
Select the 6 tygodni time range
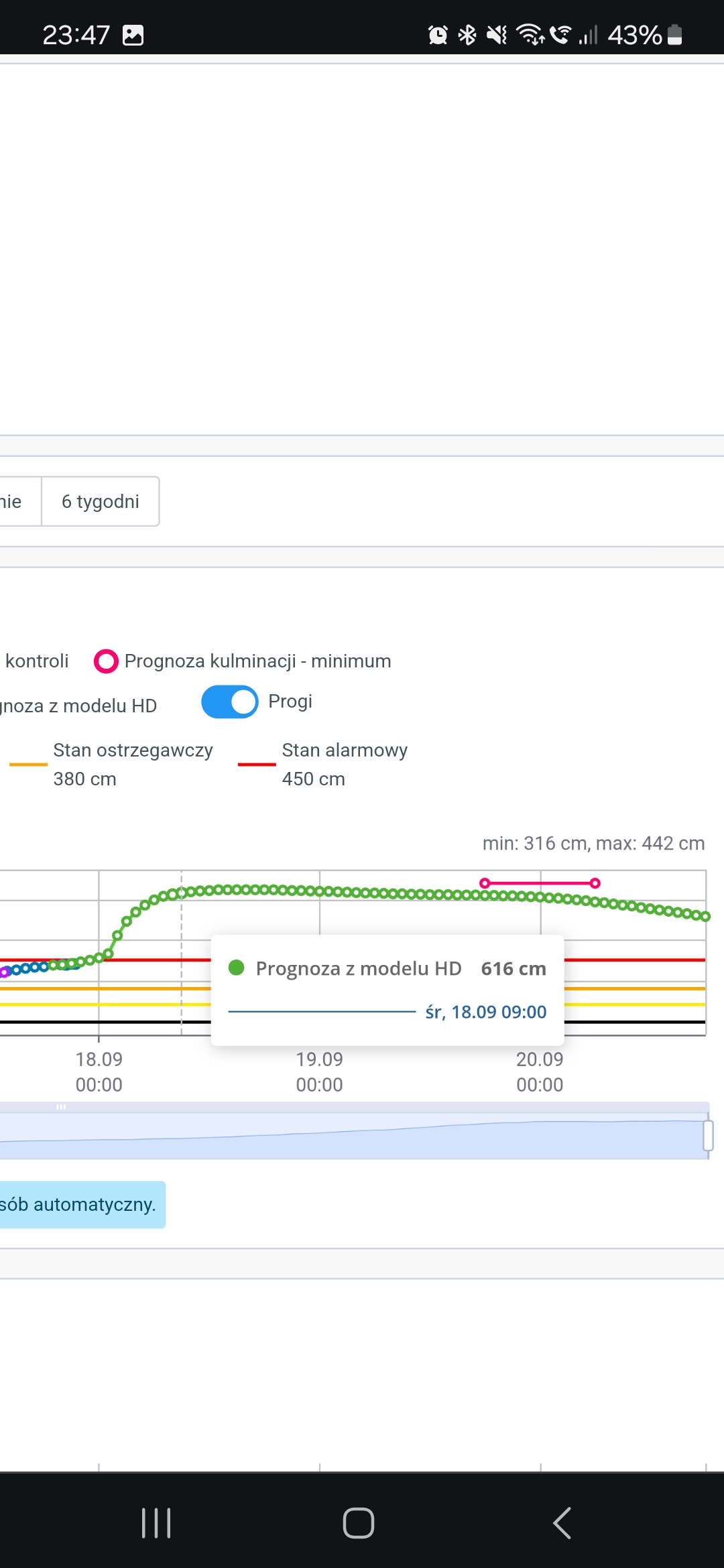click(x=101, y=501)
